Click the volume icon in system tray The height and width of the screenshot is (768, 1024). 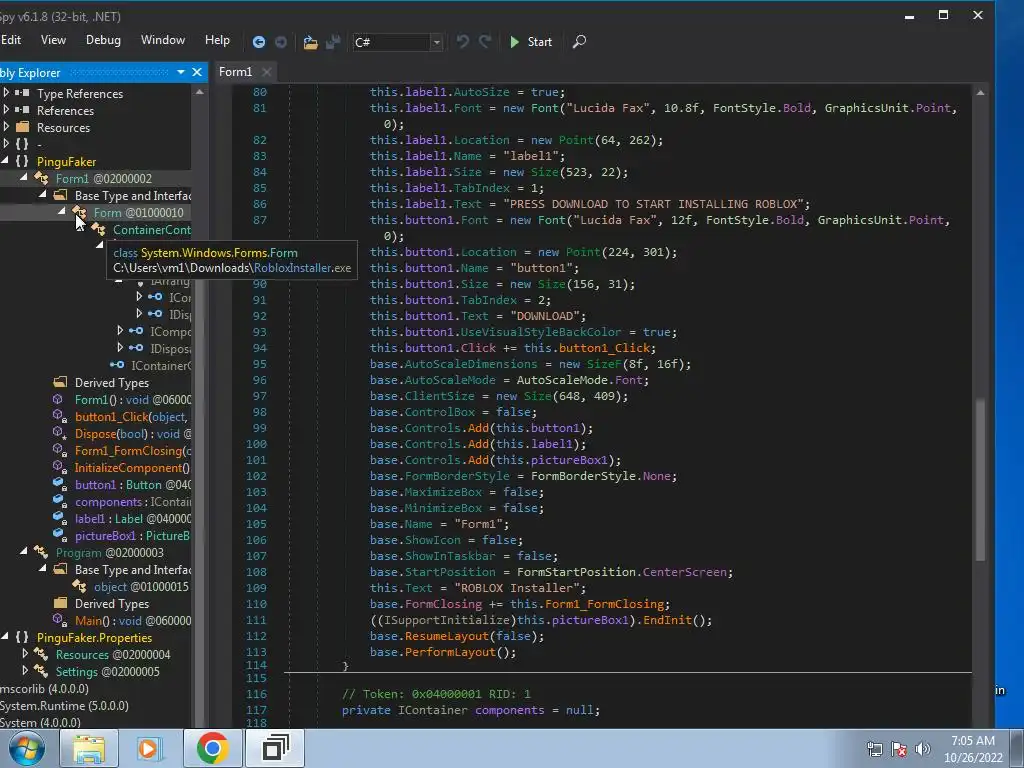[x=922, y=749]
